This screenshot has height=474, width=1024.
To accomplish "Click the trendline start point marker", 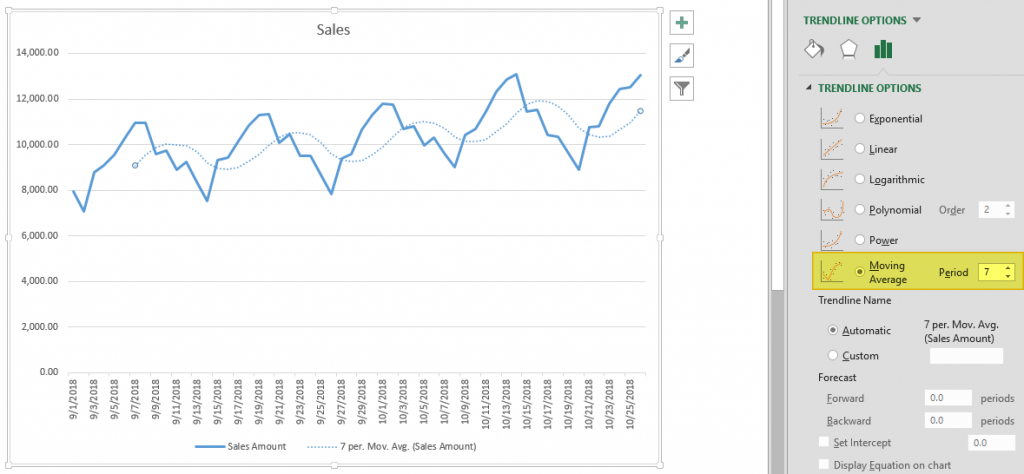I will click(x=135, y=166).
